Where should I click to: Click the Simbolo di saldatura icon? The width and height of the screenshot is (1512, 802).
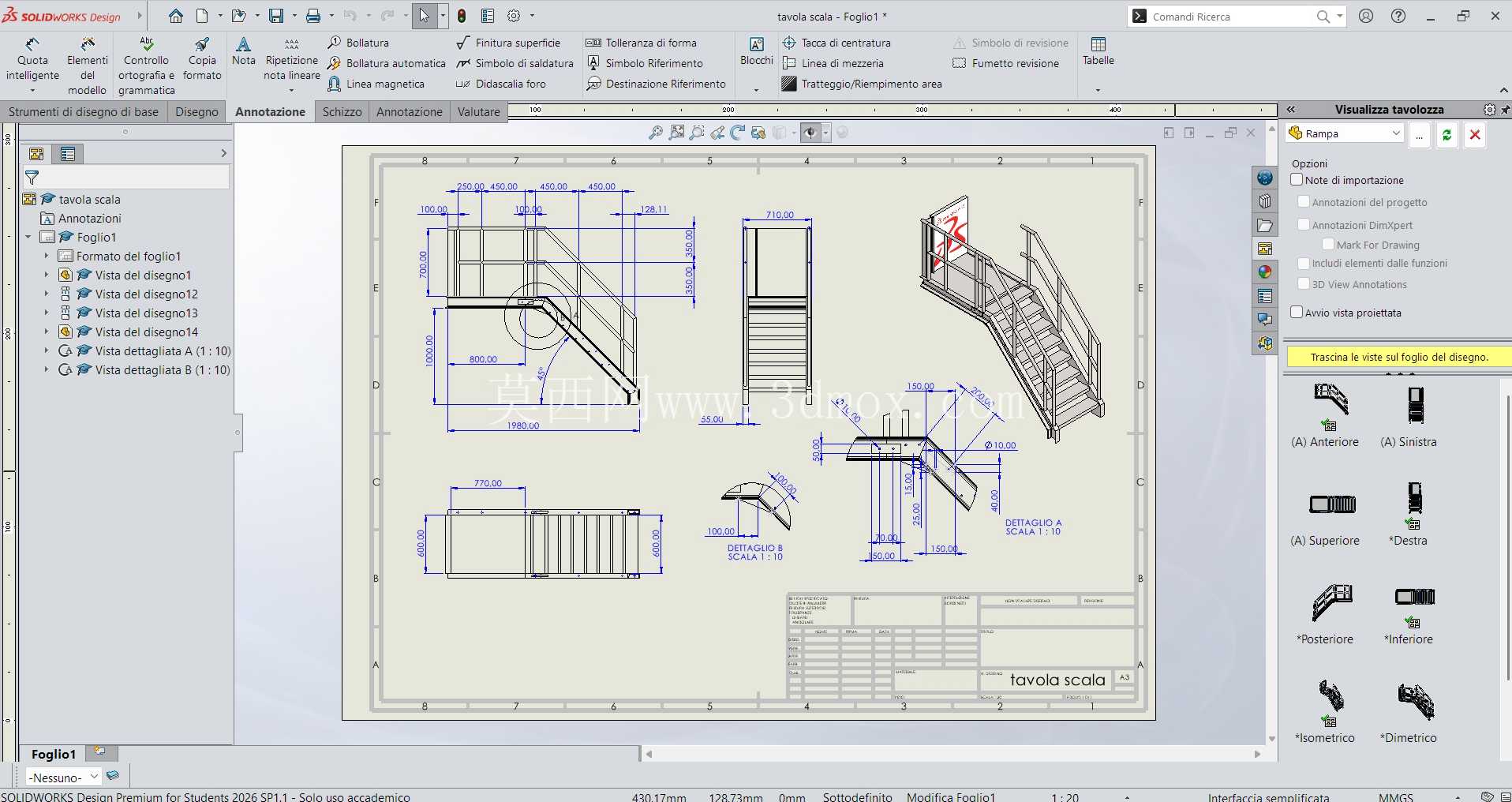pyautogui.click(x=463, y=63)
